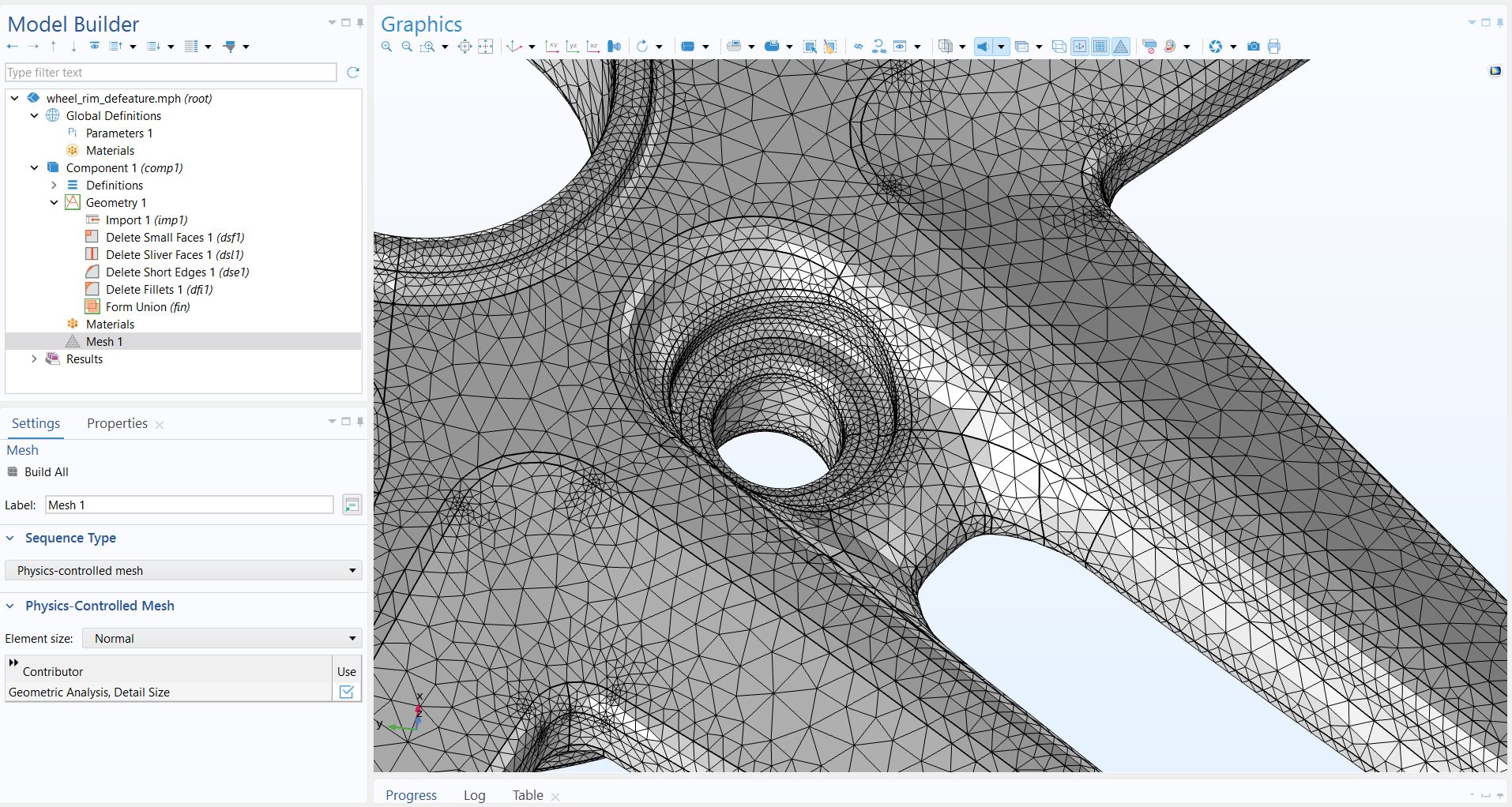Open the filter funnel dropdown arrow
Viewport: 1512px width, 807px height.
pos(246,47)
